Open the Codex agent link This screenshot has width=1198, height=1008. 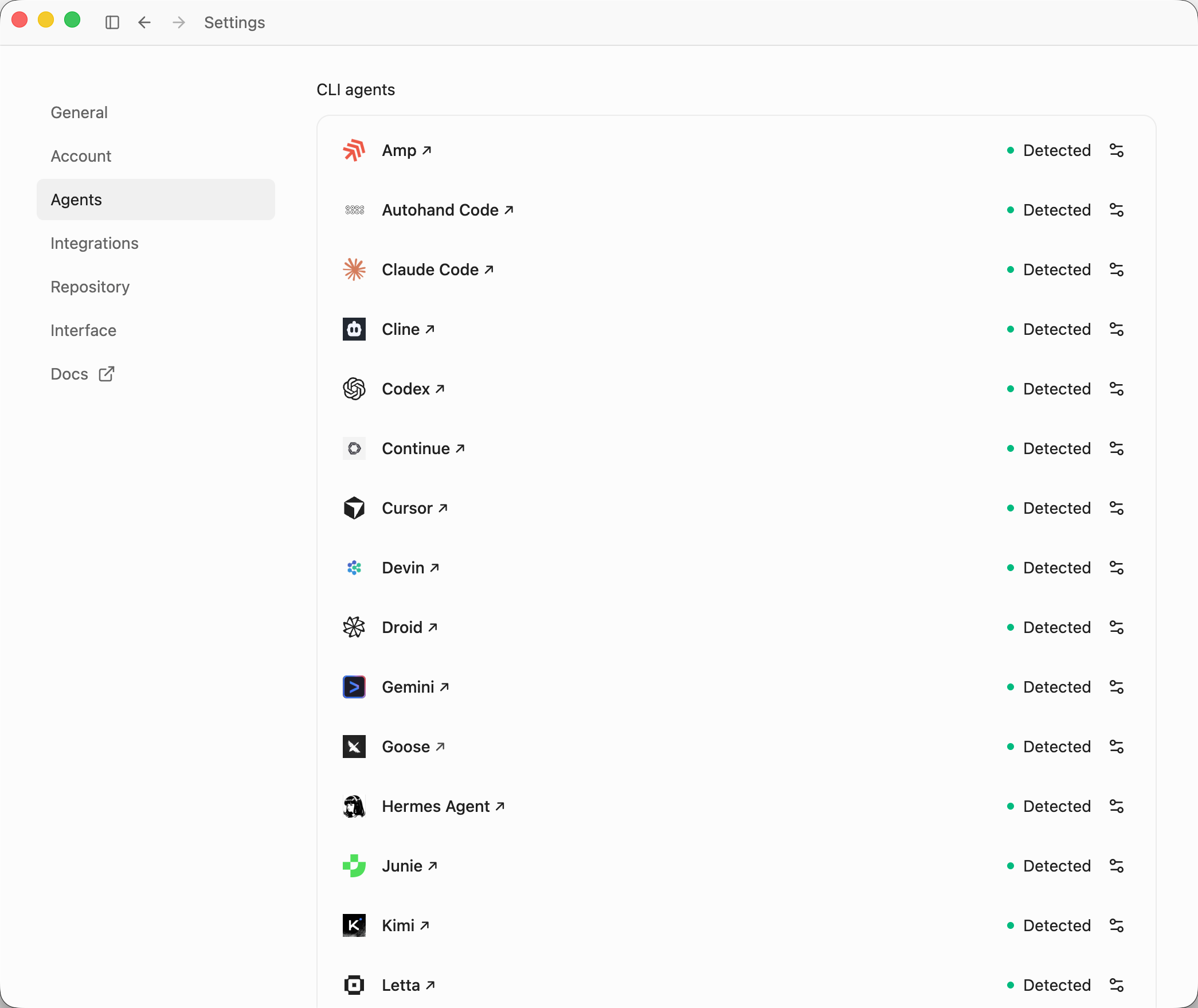pyautogui.click(x=413, y=389)
